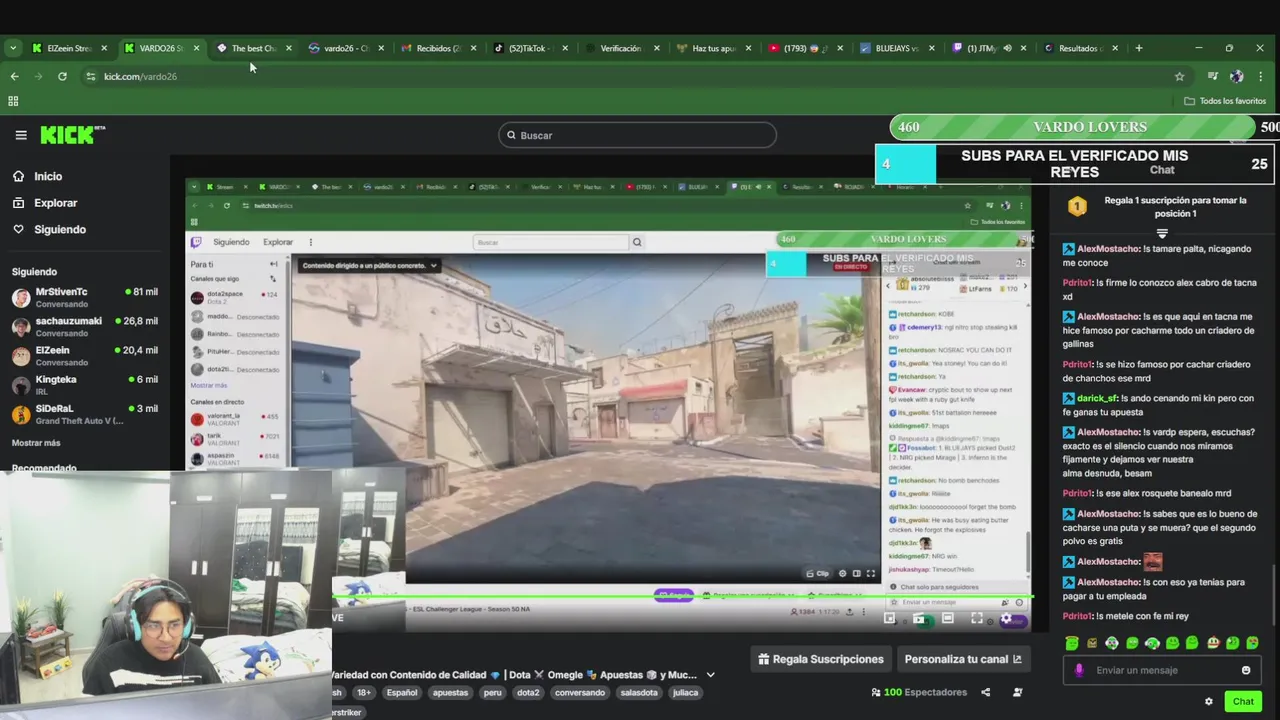The height and width of the screenshot is (720, 1280).
Task: Open followed channel SiDeRaL
Action: (85, 413)
